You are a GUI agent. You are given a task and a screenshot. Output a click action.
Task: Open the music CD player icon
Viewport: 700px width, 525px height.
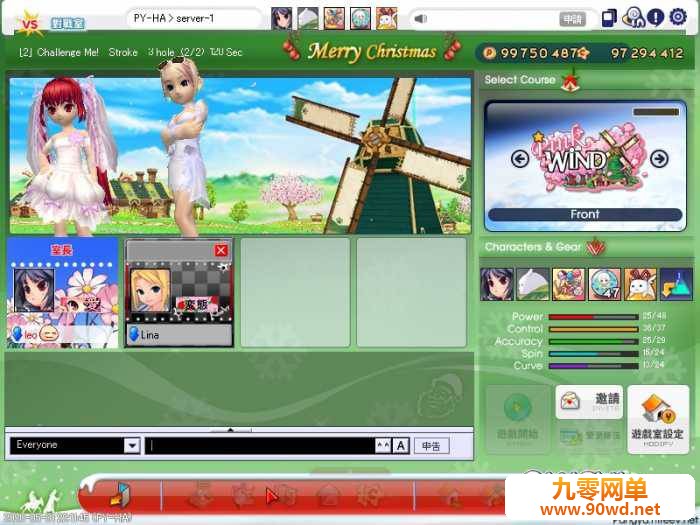pos(633,18)
